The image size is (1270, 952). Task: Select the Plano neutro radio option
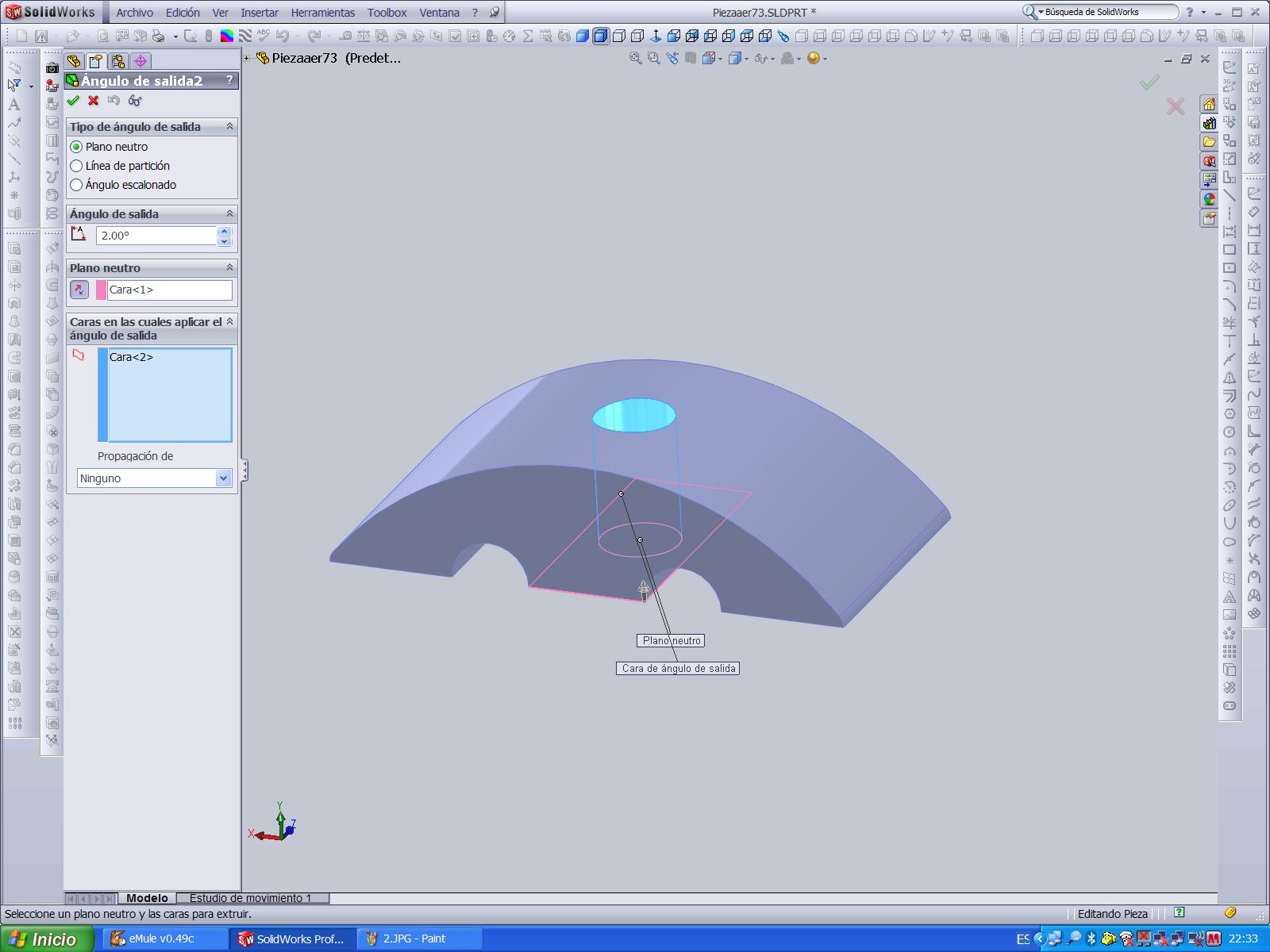77,147
